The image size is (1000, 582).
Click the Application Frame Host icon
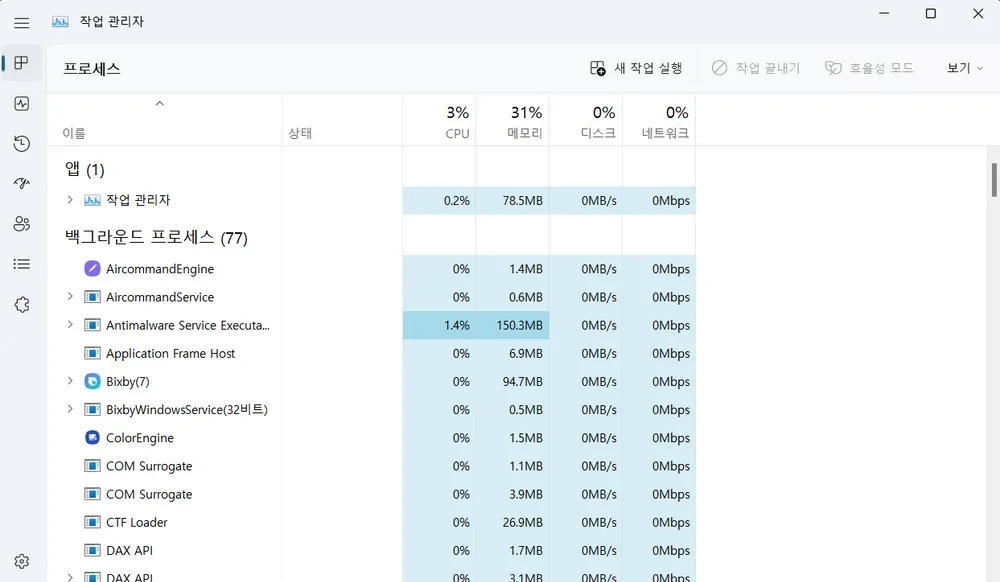coord(92,353)
